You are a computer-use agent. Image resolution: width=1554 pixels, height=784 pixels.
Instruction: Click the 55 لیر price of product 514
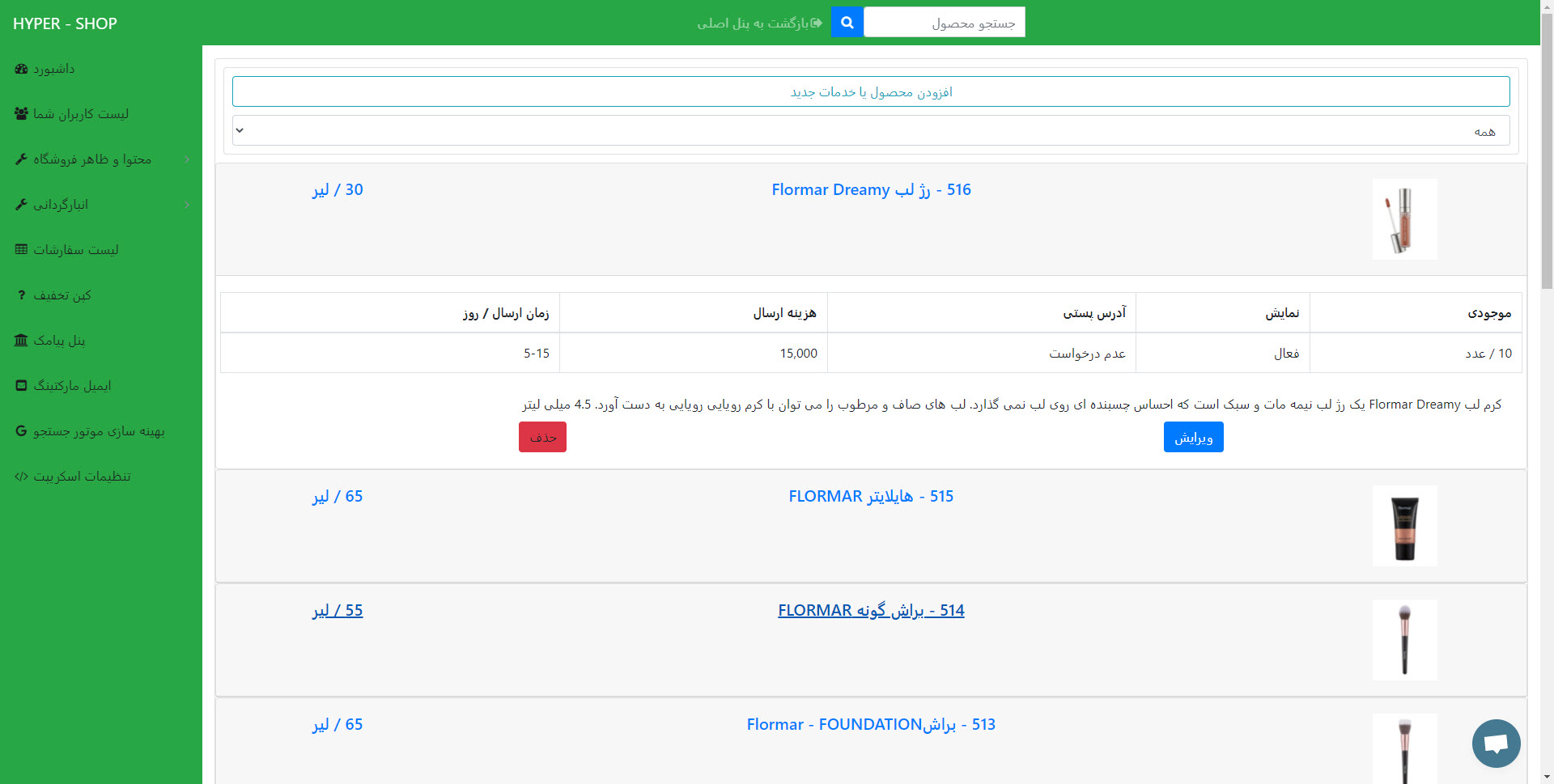(338, 610)
